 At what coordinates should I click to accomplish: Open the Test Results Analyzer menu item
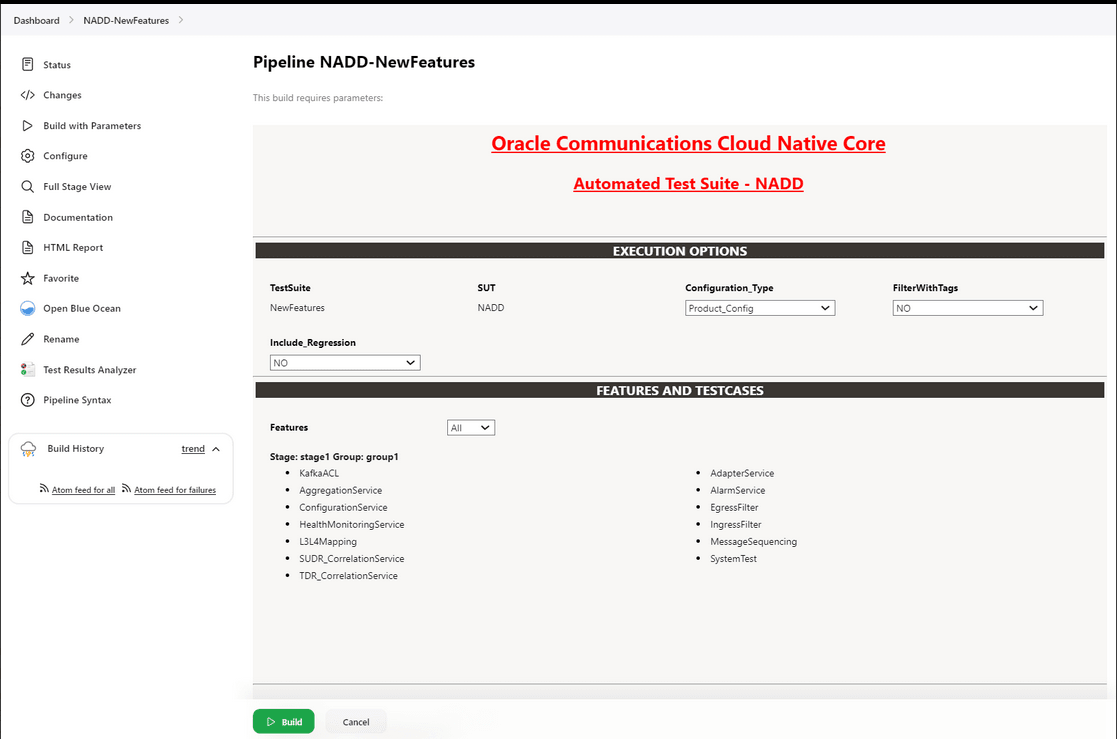pos(89,370)
